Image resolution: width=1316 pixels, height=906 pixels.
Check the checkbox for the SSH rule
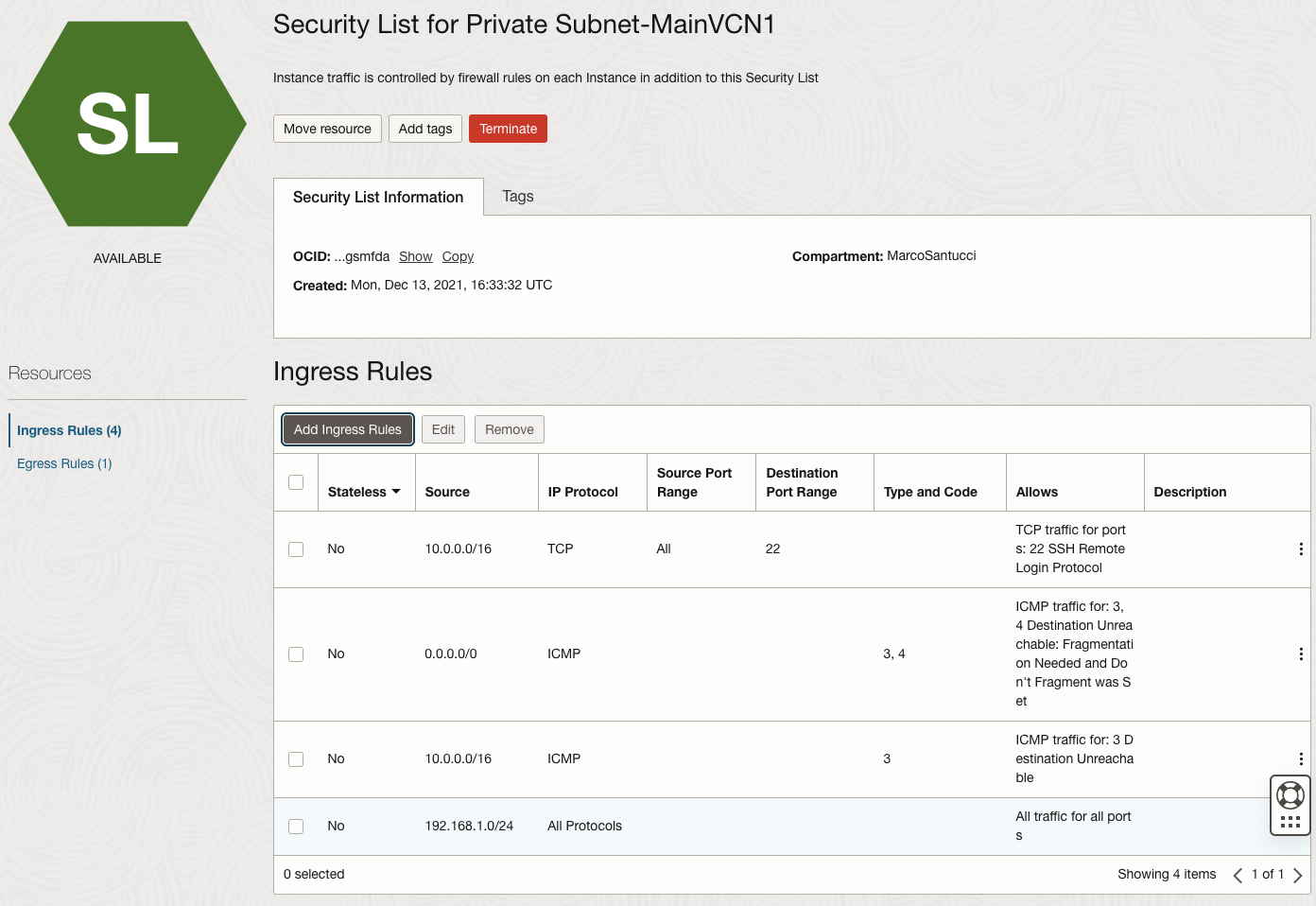pos(296,549)
